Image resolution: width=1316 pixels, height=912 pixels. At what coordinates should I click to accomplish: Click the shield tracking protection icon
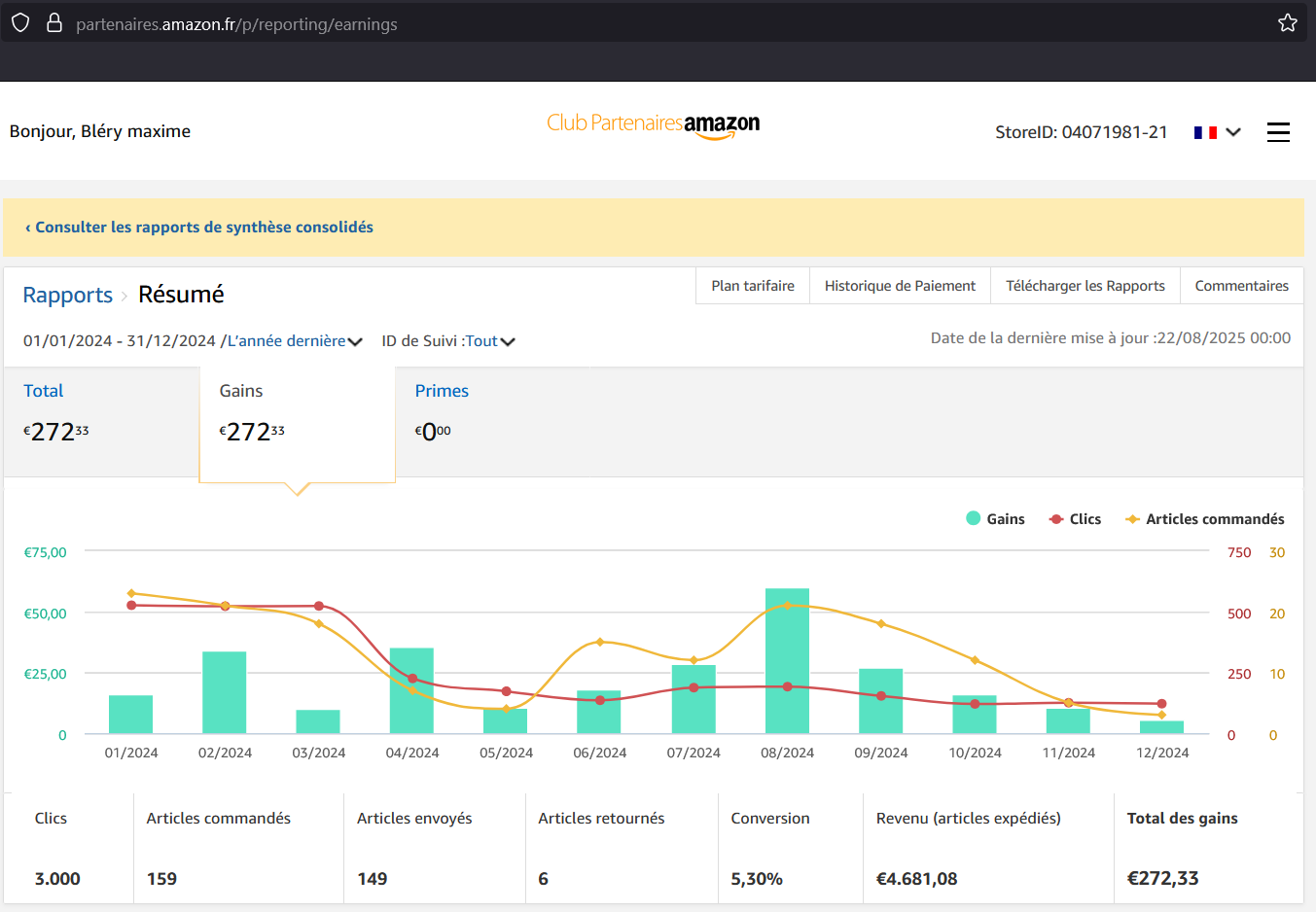(20, 22)
